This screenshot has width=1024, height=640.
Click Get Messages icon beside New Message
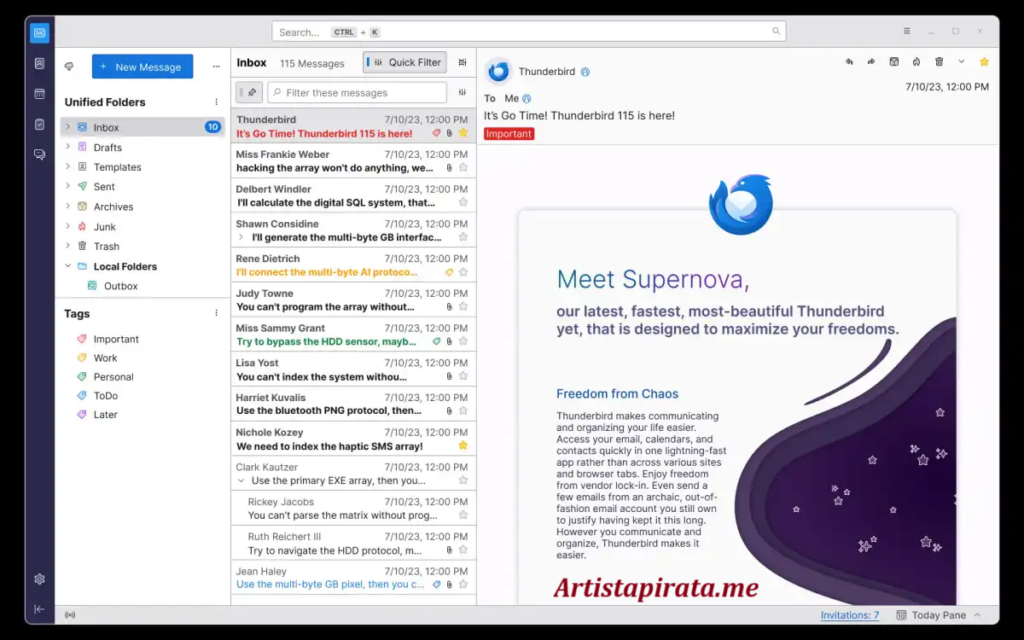pyautogui.click(x=69, y=67)
